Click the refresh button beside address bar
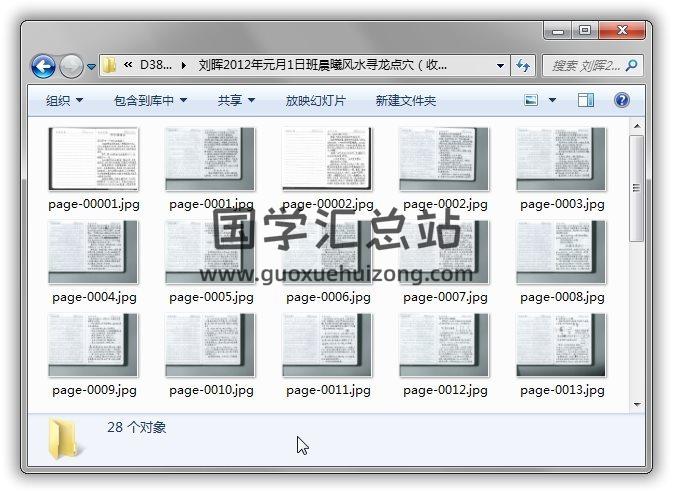 point(523,66)
